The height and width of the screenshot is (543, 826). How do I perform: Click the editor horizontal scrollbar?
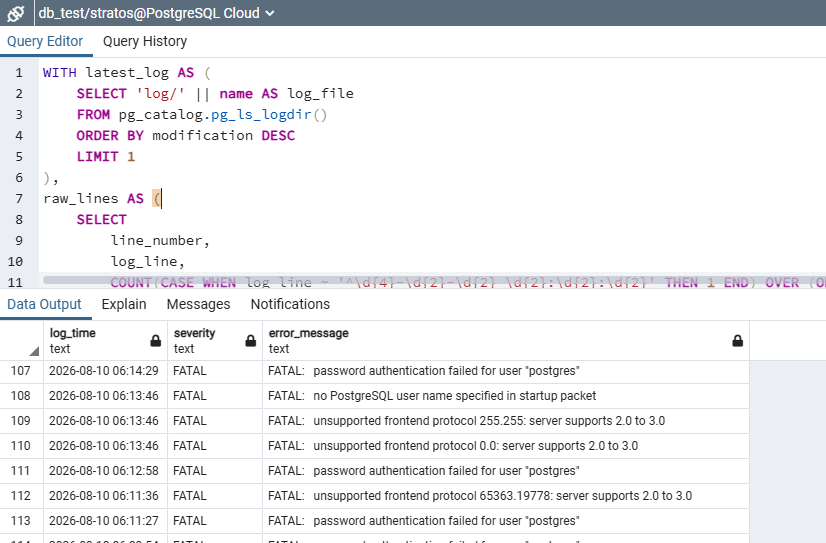coord(434,280)
